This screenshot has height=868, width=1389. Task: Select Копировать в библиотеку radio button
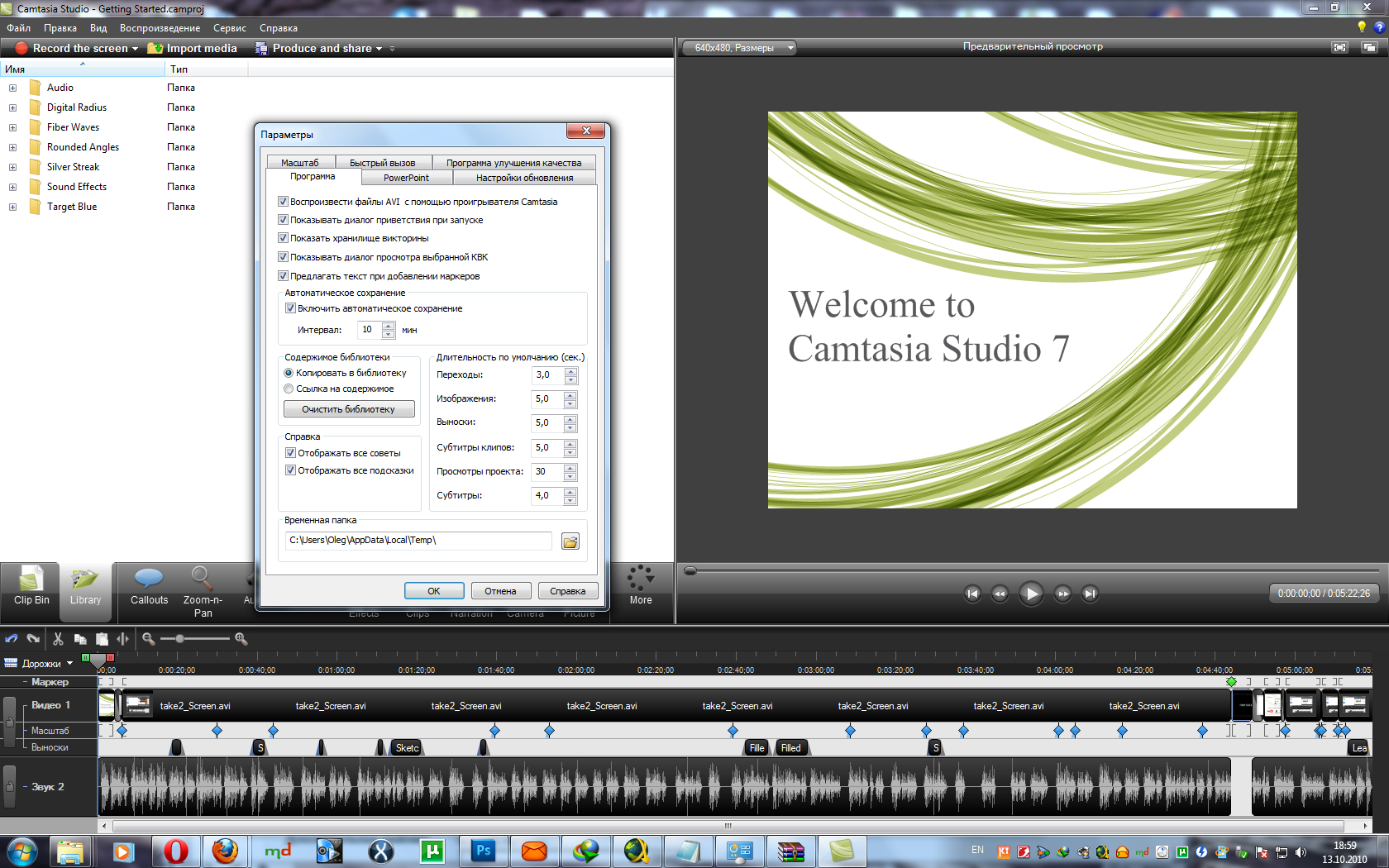coord(289,373)
